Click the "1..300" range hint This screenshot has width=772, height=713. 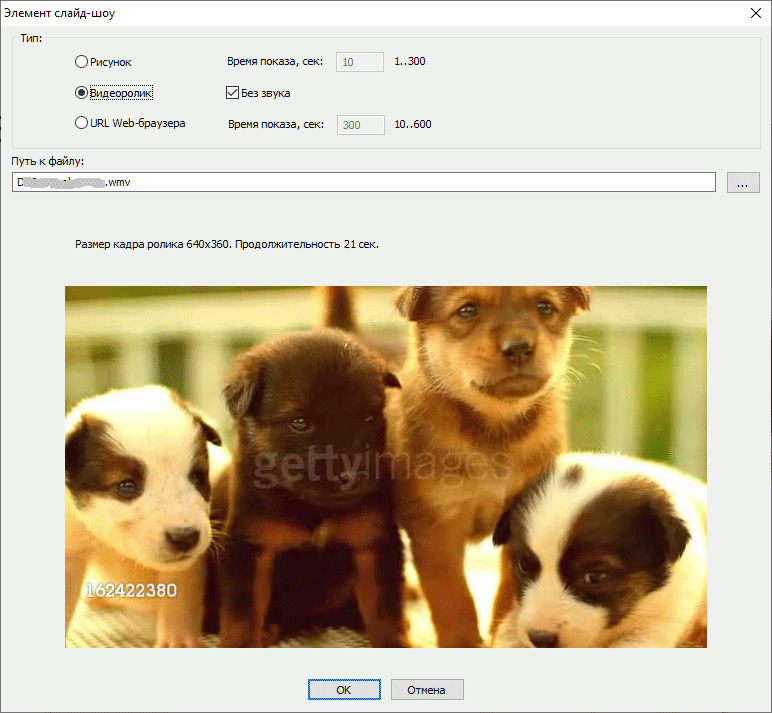[410, 62]
